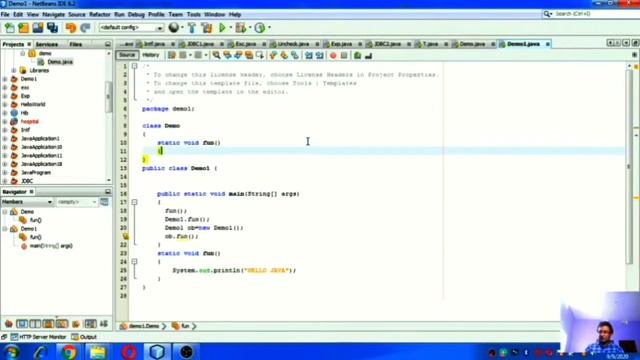
Task: Click the Navigator filter settings icon beside the empty combo
Action: [104, 202]
